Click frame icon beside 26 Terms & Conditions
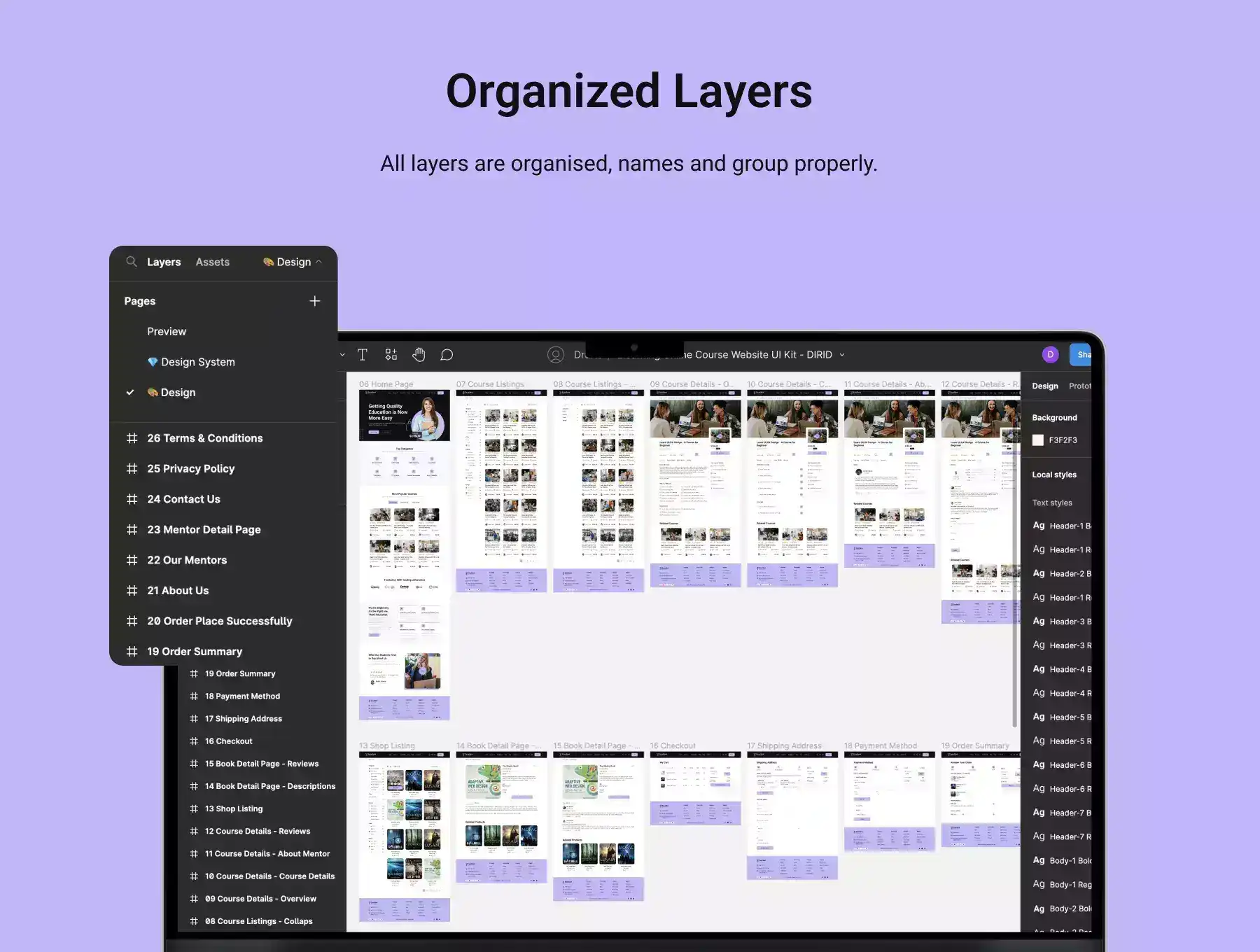The image size is (1260, 952). [132, 438]
